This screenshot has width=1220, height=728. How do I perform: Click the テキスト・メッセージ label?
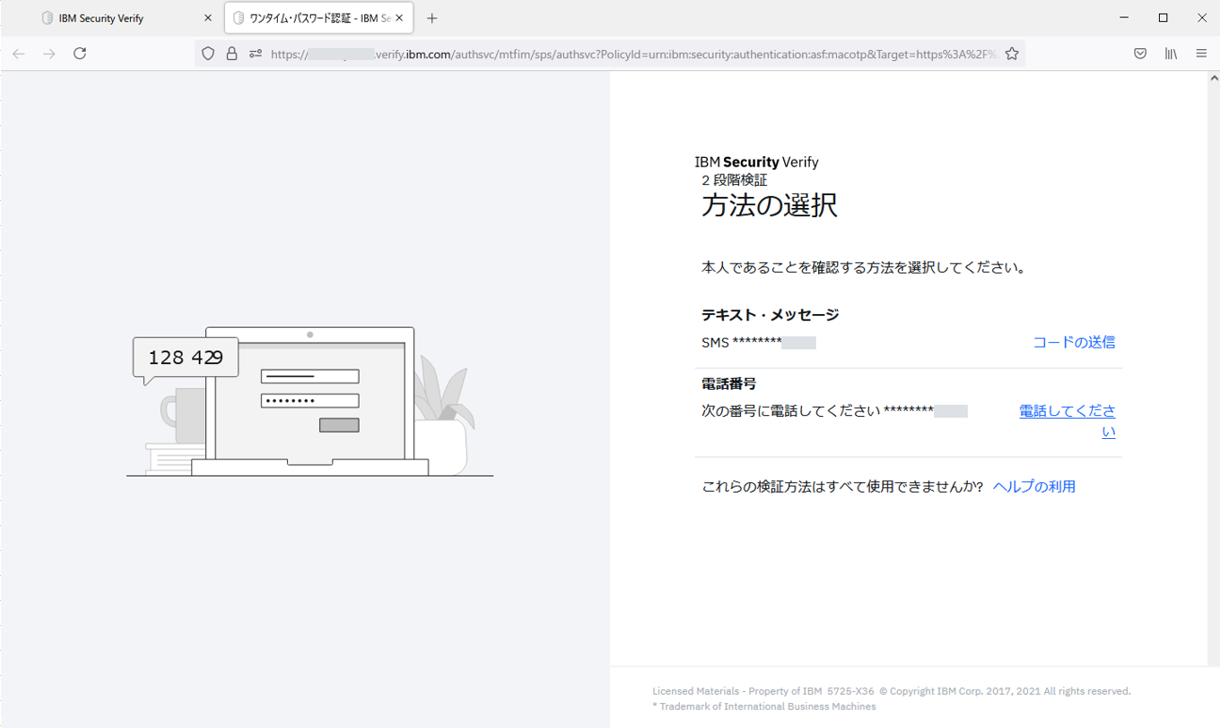(x=770, y=315)
